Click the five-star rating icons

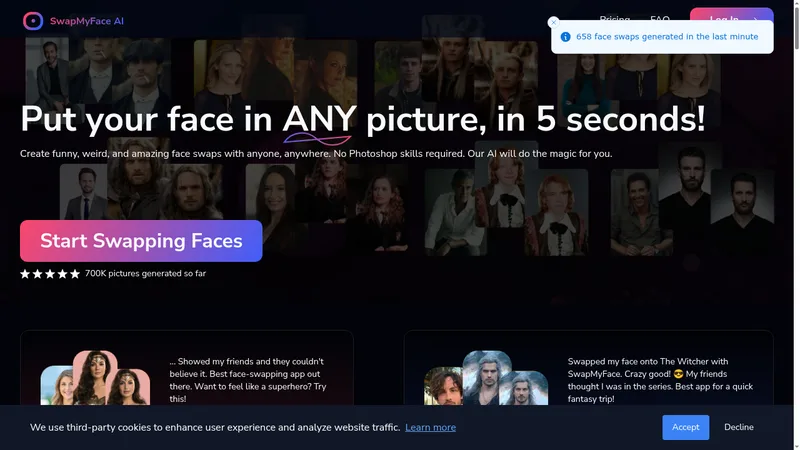(x=50, y=274)
